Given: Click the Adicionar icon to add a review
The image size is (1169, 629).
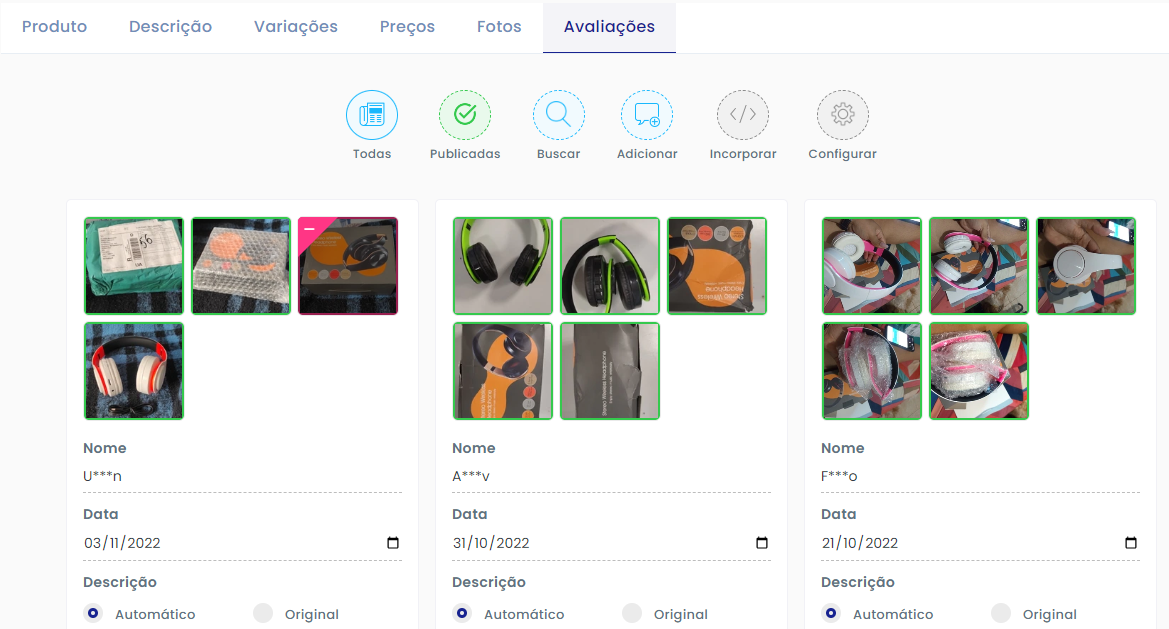Looking at the screenshot, I should (646, 114).
